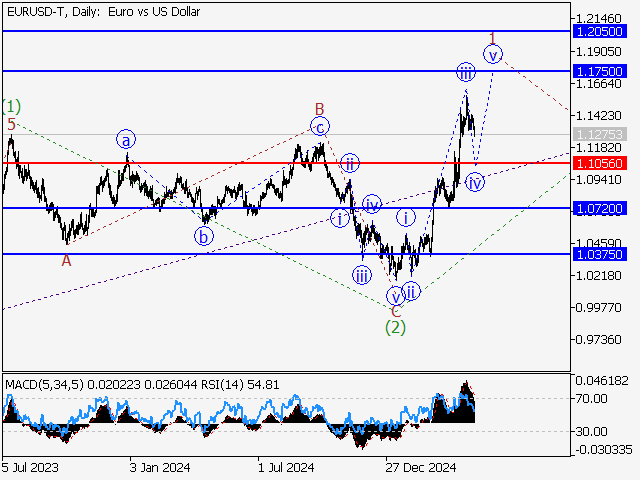Click the red wave 'B' label

pos(319,109)
